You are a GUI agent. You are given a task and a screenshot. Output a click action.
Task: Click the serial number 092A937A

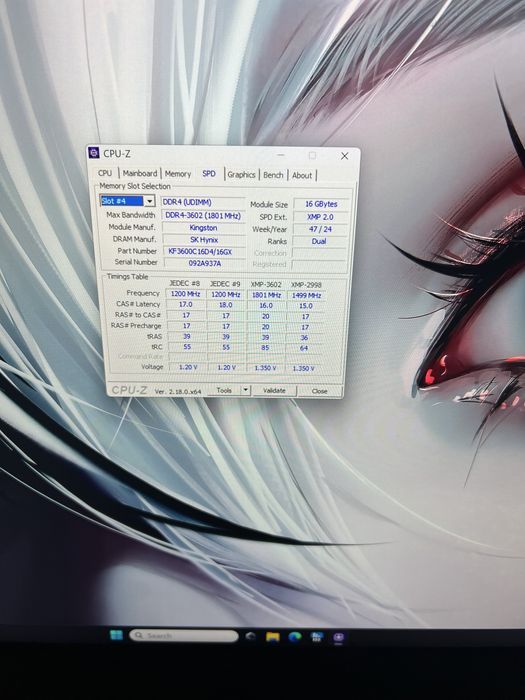(205, 263)
